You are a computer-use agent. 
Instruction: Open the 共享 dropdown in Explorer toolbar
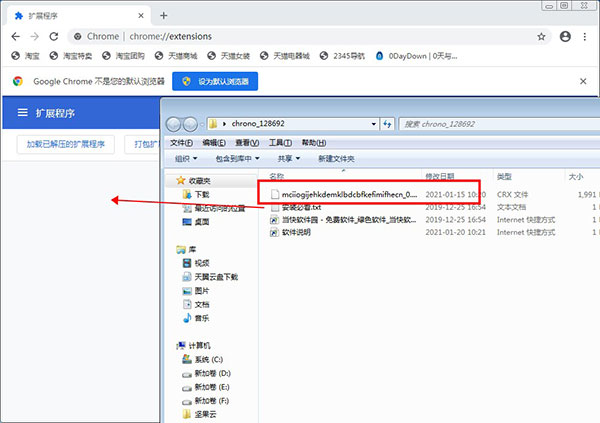click(290, 158)
